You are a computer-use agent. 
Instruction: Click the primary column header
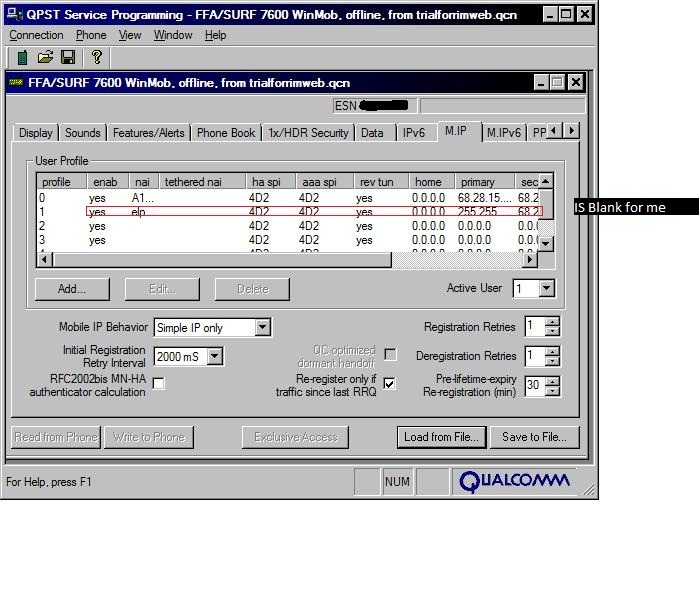click(485, 182)
